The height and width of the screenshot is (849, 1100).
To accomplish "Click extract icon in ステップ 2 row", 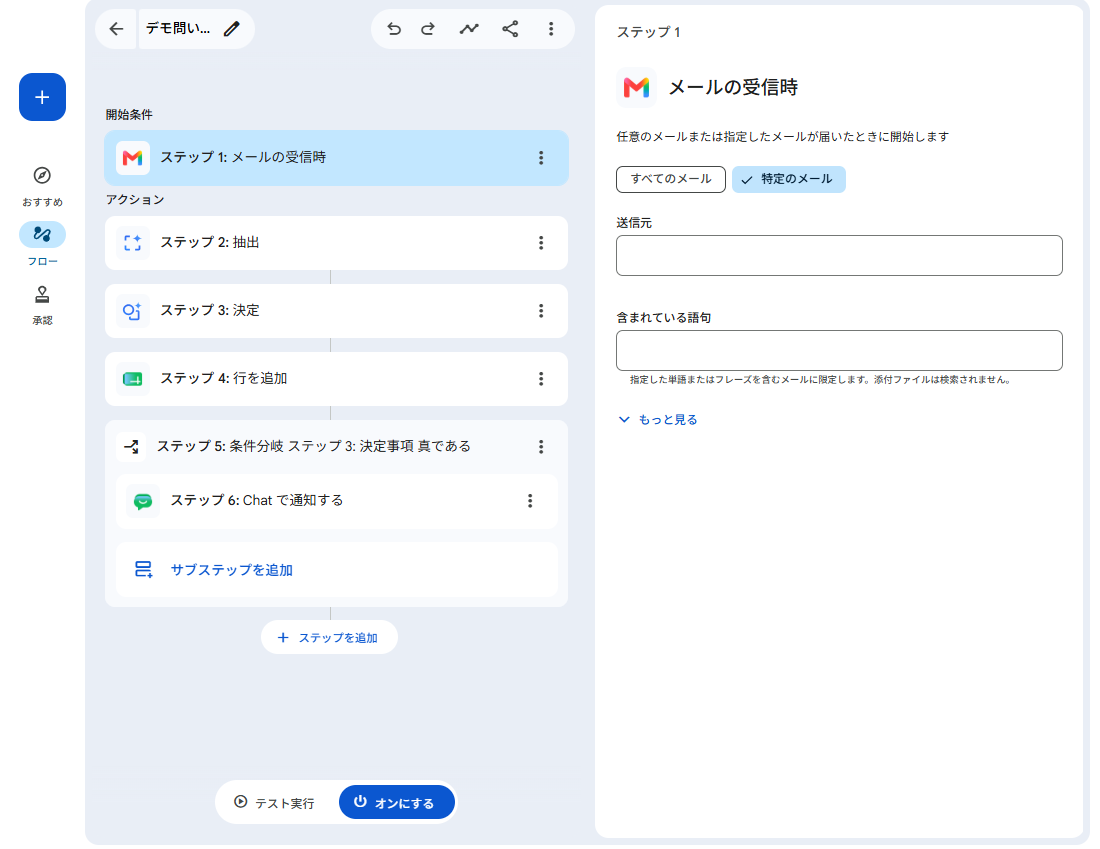I will pyautogui.click(x=133, y=243).
